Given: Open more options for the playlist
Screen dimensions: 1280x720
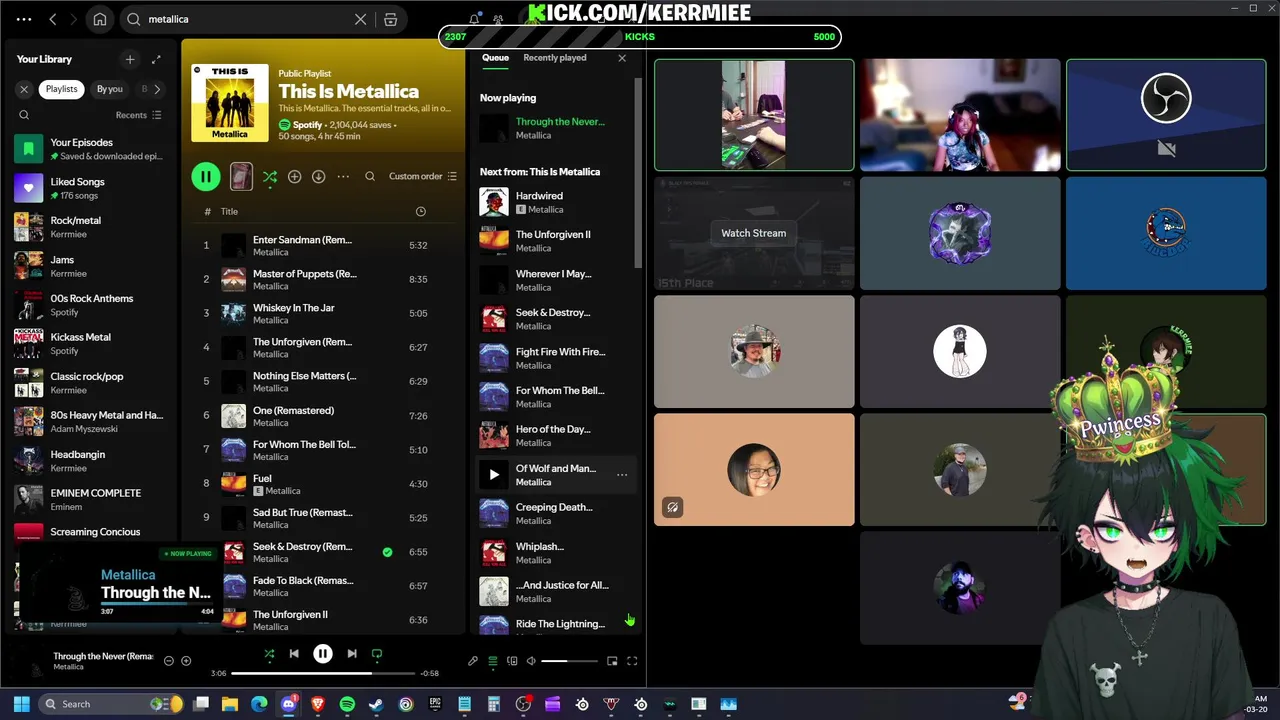Looking at the screenshot, I should pyautogui.click(x=343, y=177).
